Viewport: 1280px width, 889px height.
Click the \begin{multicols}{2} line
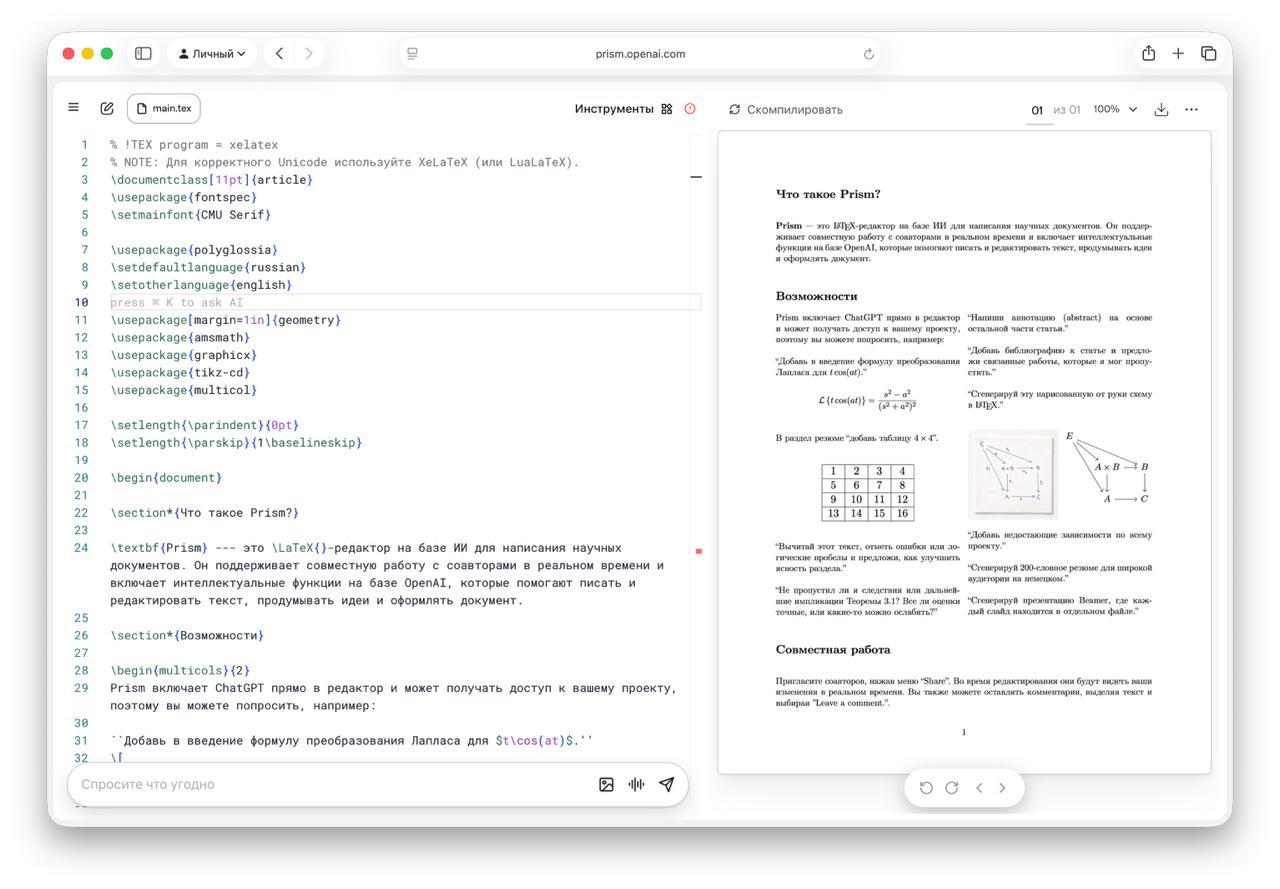coord(180,670)
